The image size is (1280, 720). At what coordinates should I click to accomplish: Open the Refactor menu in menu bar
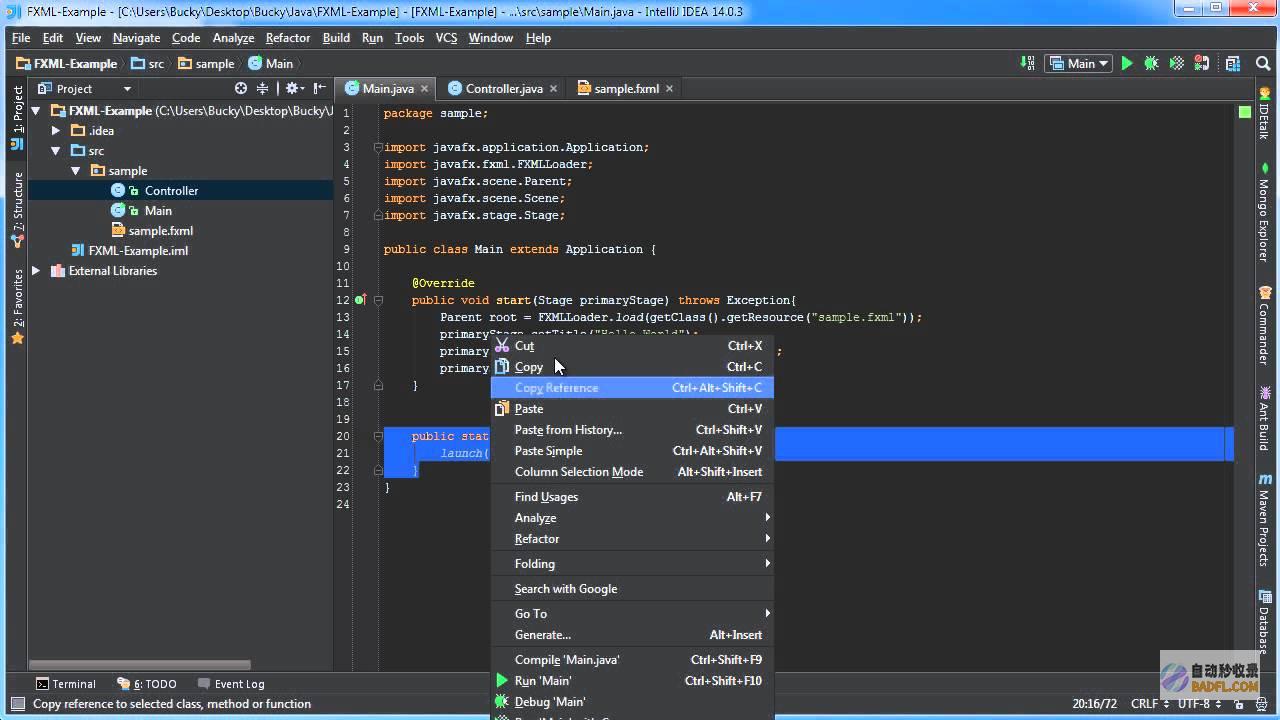pos(288,38)
